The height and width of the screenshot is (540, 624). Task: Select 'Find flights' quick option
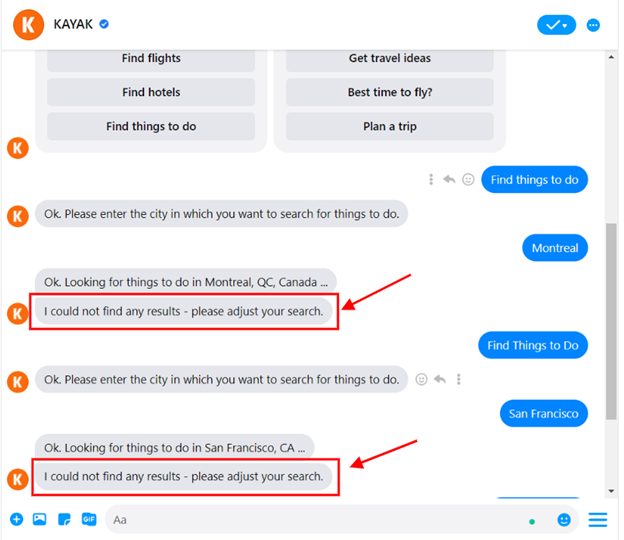(x=151, y=59)
